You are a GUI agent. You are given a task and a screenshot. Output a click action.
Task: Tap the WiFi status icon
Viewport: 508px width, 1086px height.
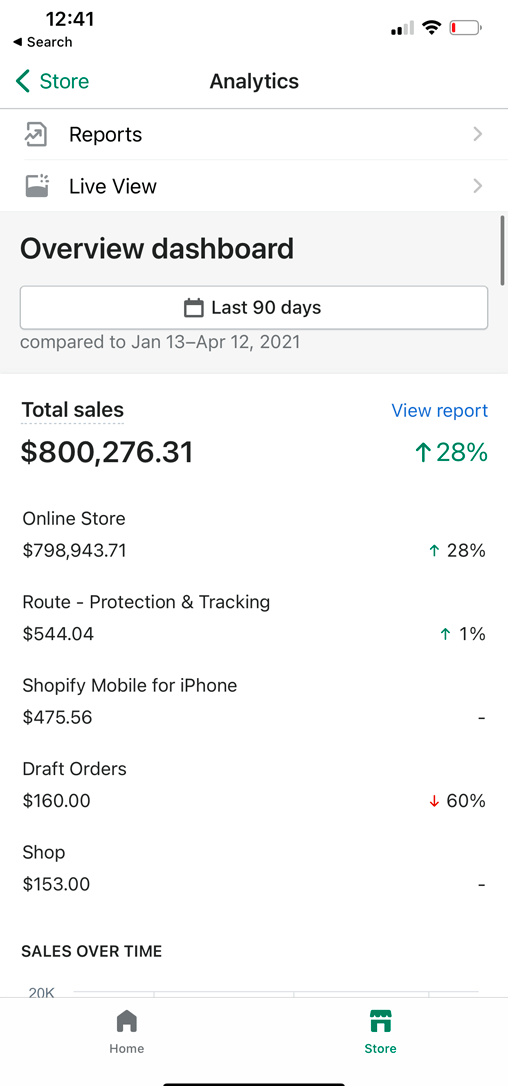[433, 28]
